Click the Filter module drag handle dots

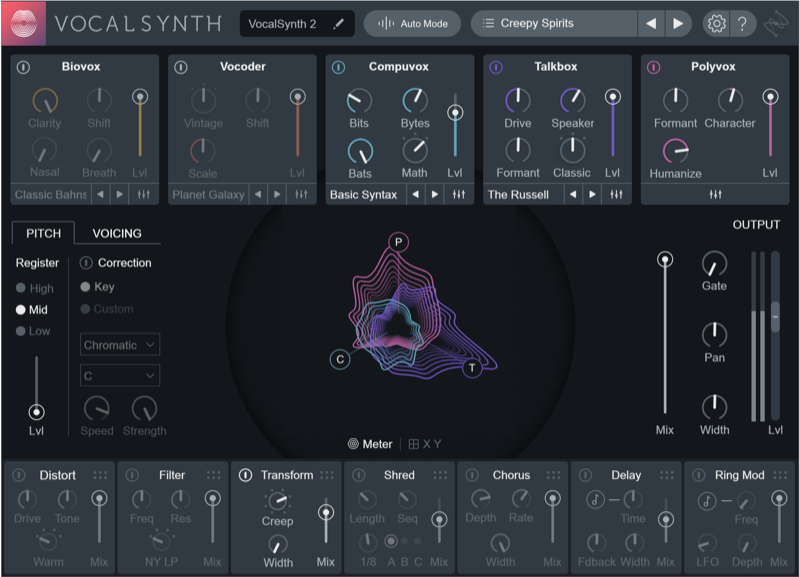[x=213, y=475]
